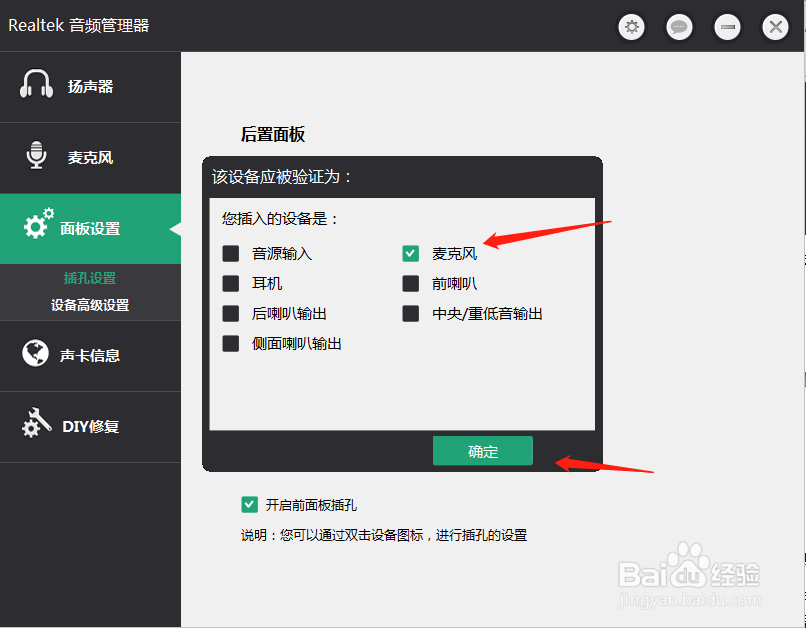Click the Realtek 音频管理器 title text
Image resolution: width=806 pixels, height=628 pixels.
(x=79, y=25)
